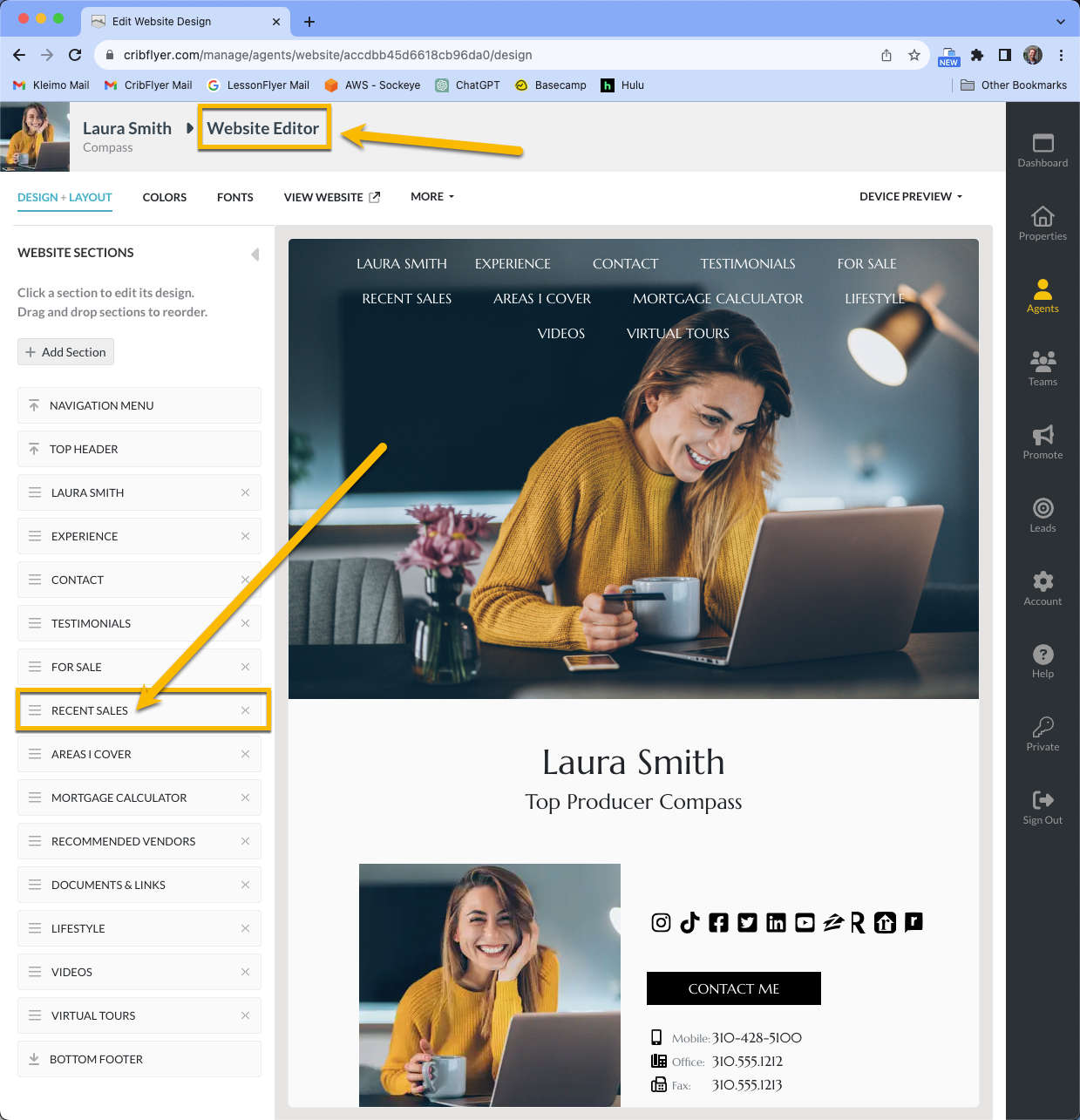Open the Other Bookmarks folder
The width and height of the screenshot is (1080, 1120).
point(1014,85)
